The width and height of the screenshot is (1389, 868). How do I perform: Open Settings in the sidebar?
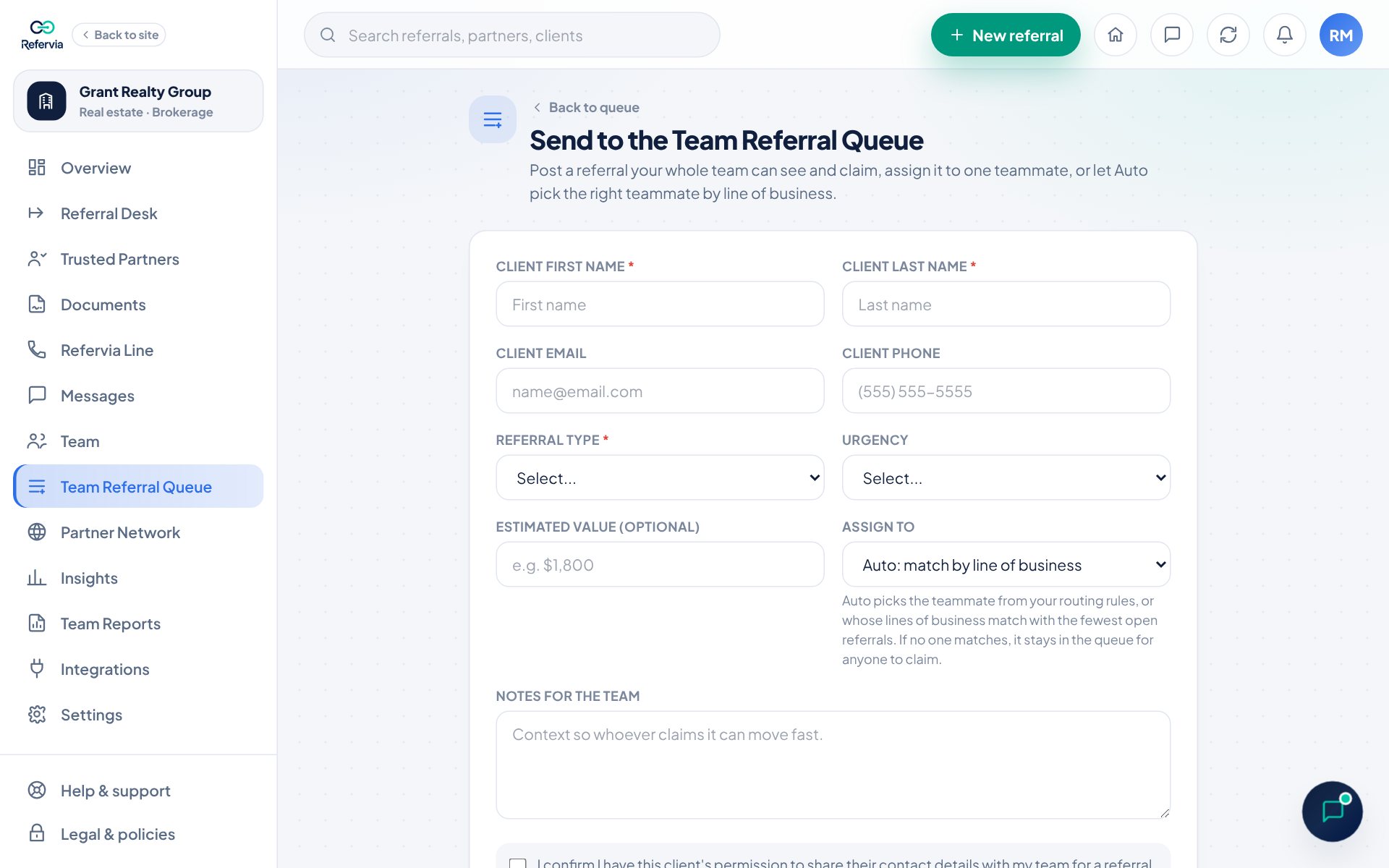(x=138, y=715)
